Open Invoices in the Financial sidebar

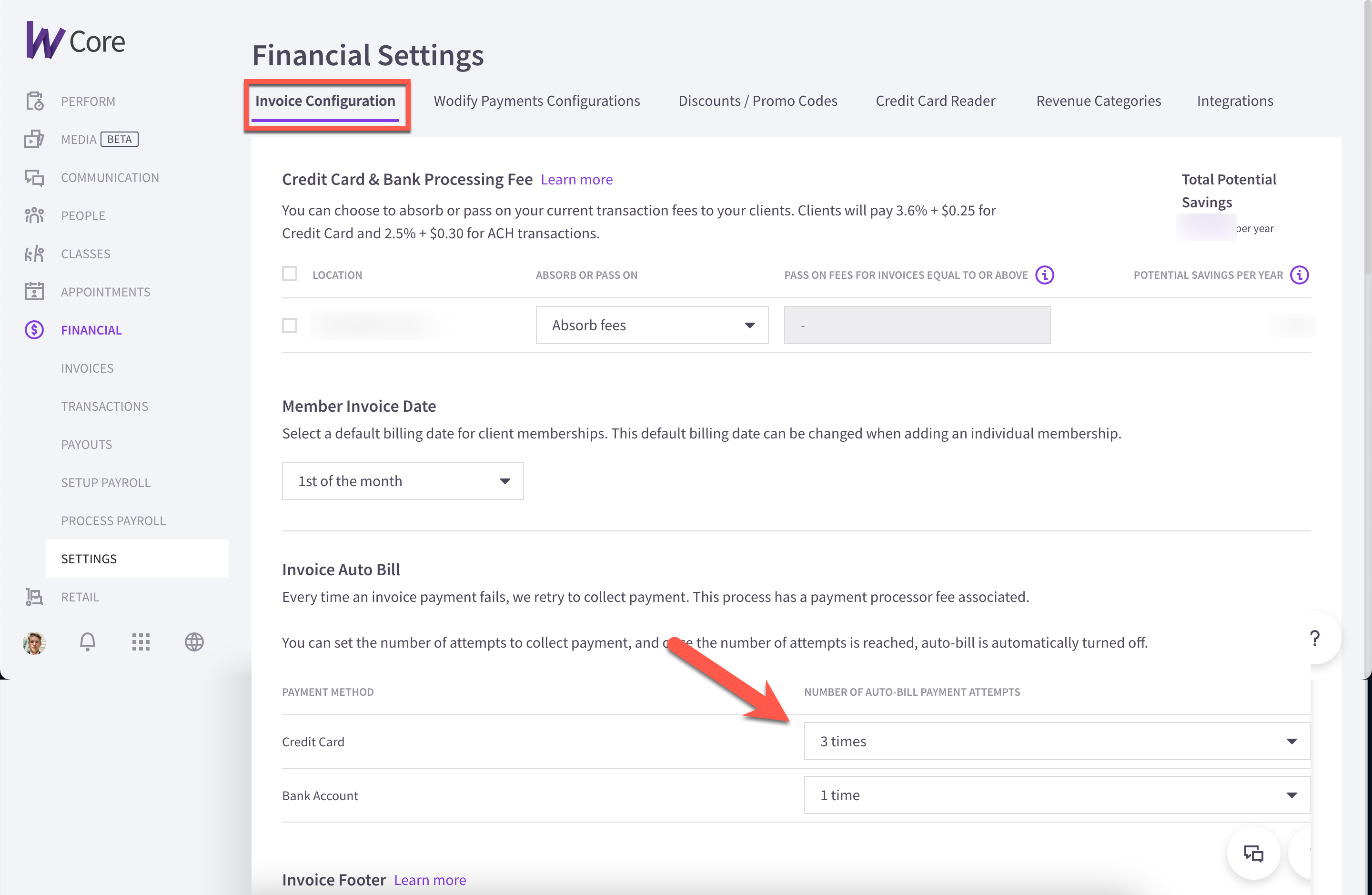[88, 368]
